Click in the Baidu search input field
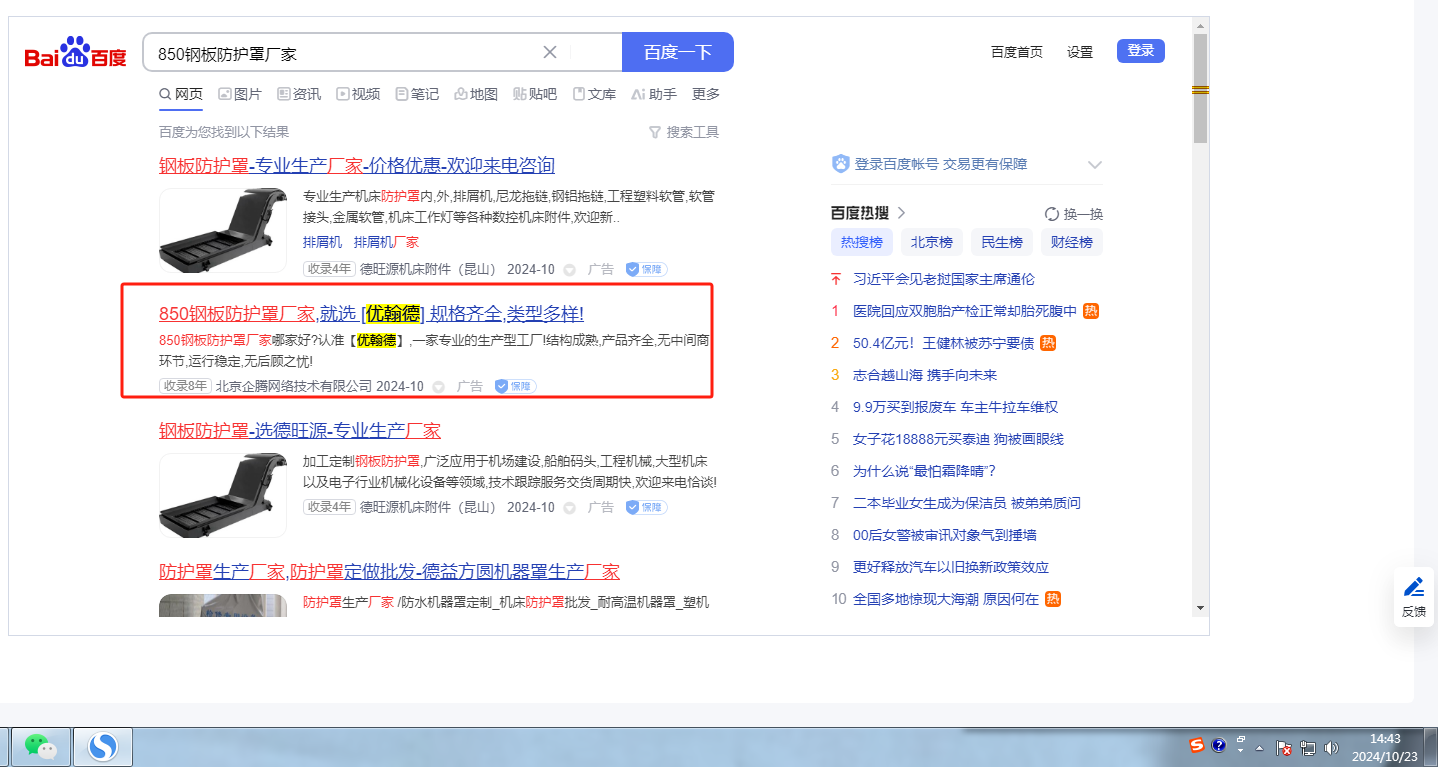The width and height of the screenshot is (1438, 767). [340, 53]
